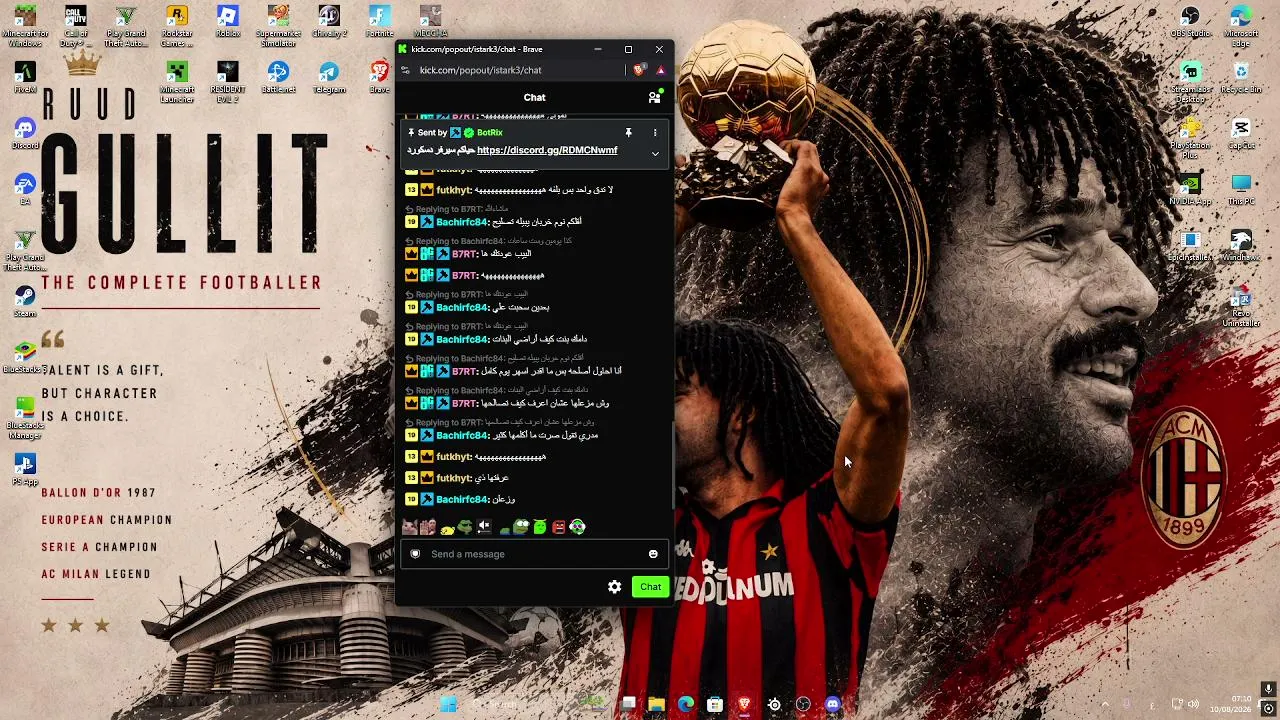Open Roblox desktop shortcut
This screenshot has height=720, width=1280.
[228, 22]
